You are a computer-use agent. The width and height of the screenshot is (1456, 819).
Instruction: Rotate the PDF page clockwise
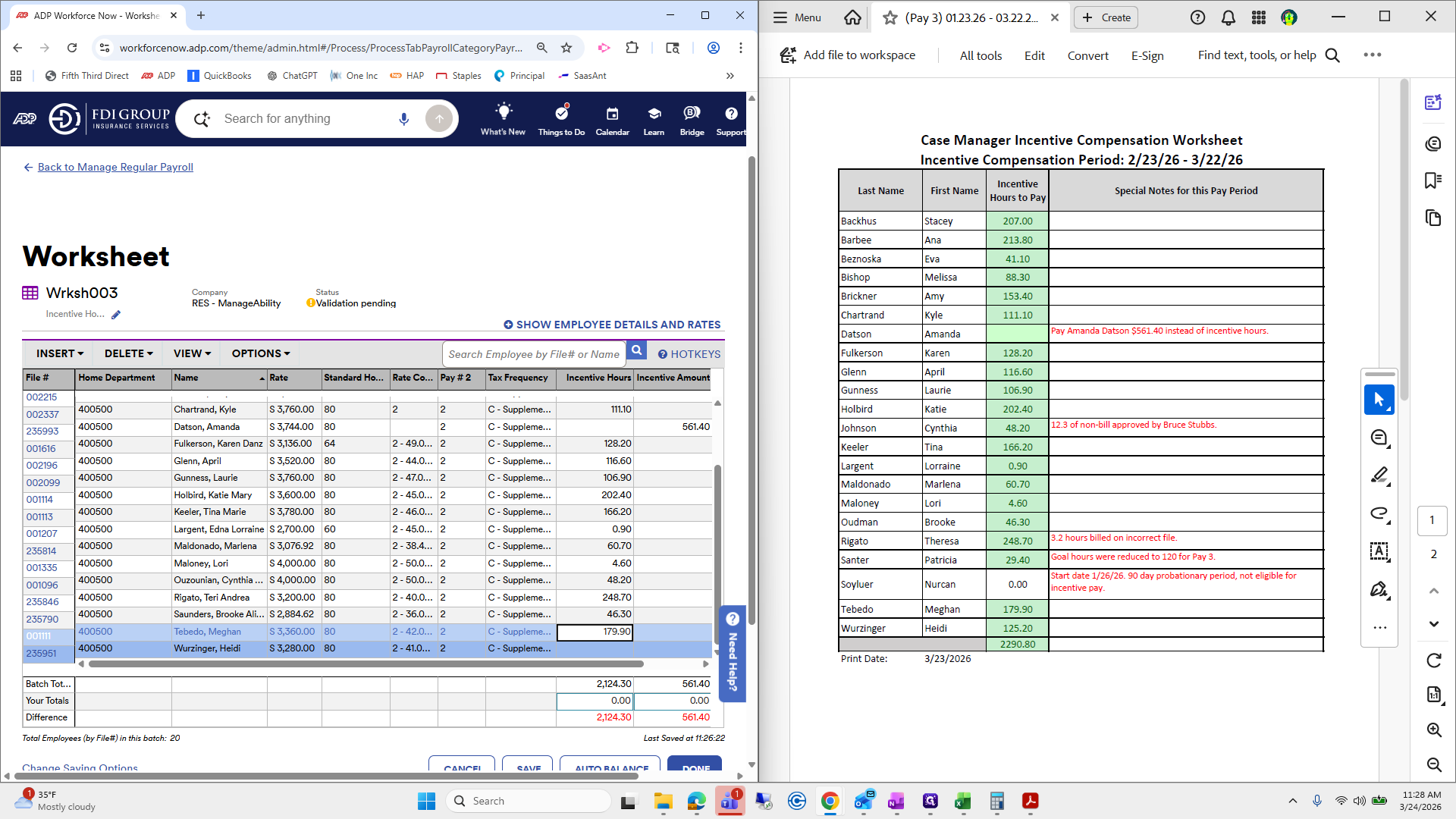coord(1433,661)
